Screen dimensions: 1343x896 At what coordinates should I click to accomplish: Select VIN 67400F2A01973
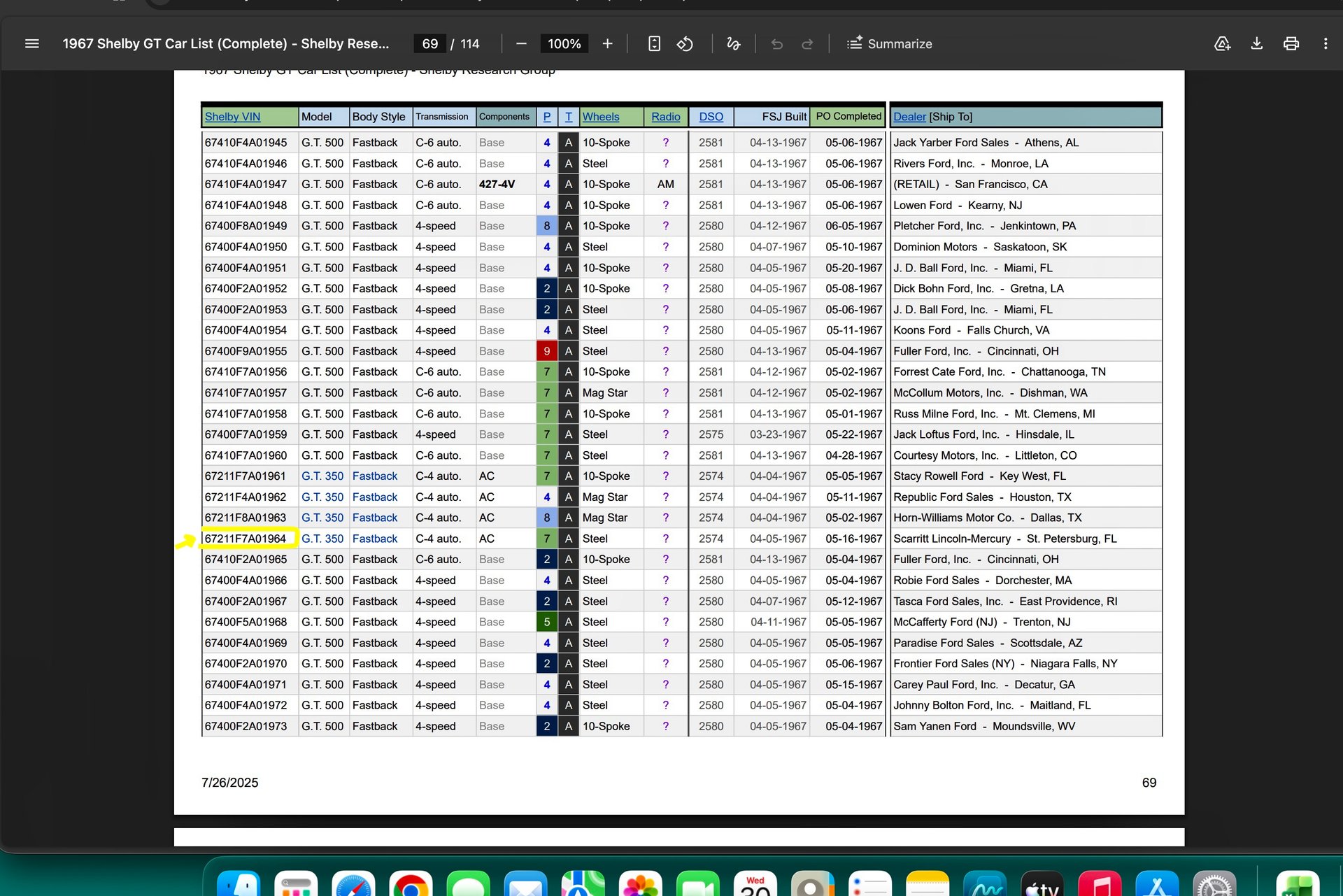pyautogui.click(x=246, y=726)
